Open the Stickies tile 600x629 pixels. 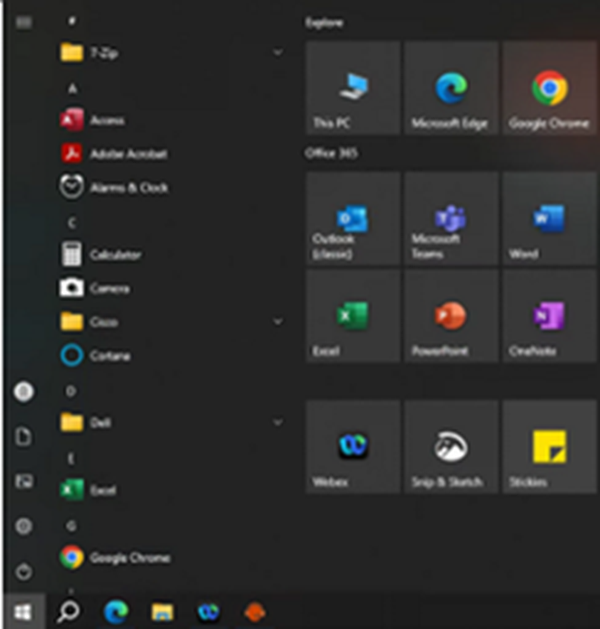pos(549,446)
